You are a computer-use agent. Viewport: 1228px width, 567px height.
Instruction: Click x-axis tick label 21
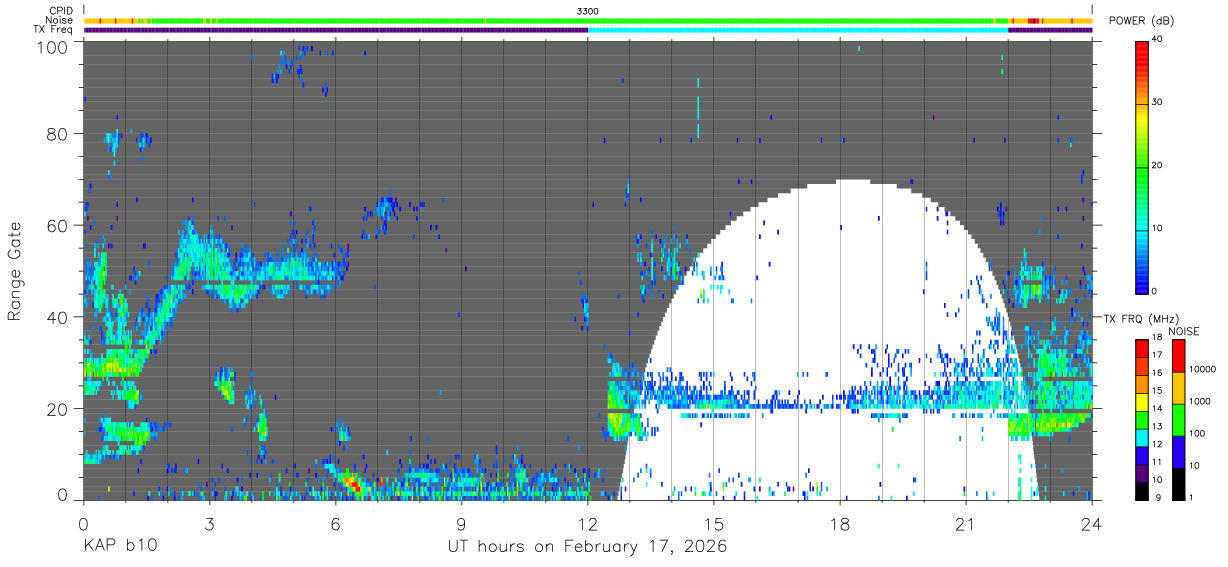tap(966, 524)
